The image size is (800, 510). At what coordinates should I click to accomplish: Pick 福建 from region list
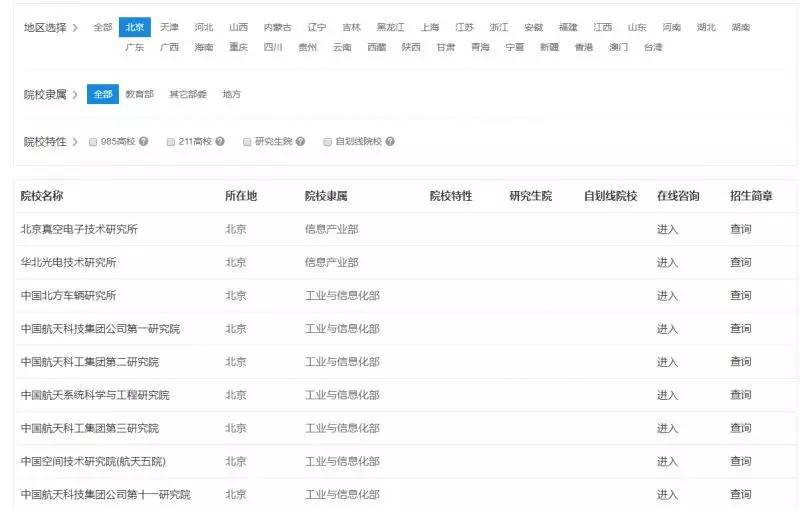[x=568, y=27]
